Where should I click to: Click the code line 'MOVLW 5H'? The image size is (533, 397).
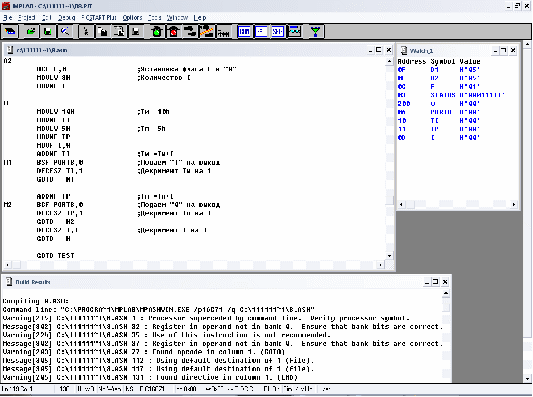(53, 128)
